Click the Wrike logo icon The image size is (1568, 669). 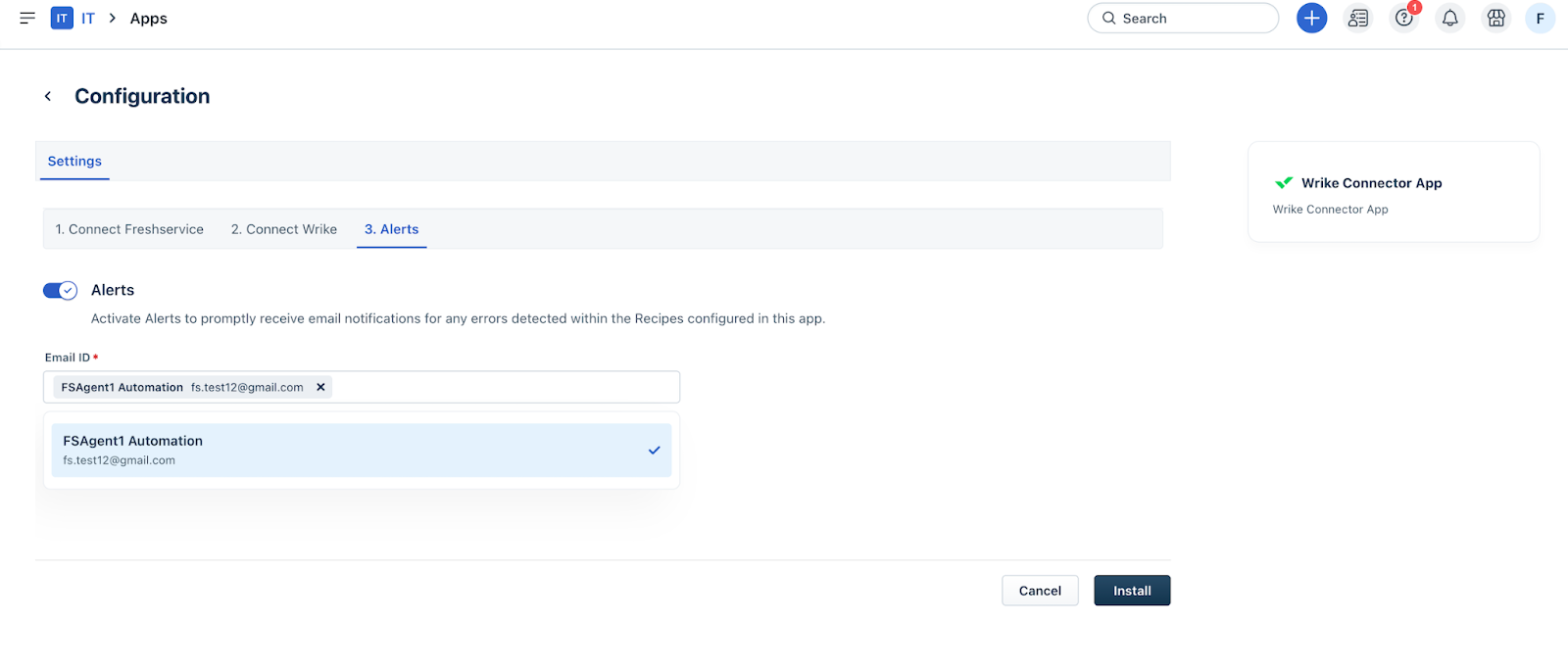point(1284,183)
